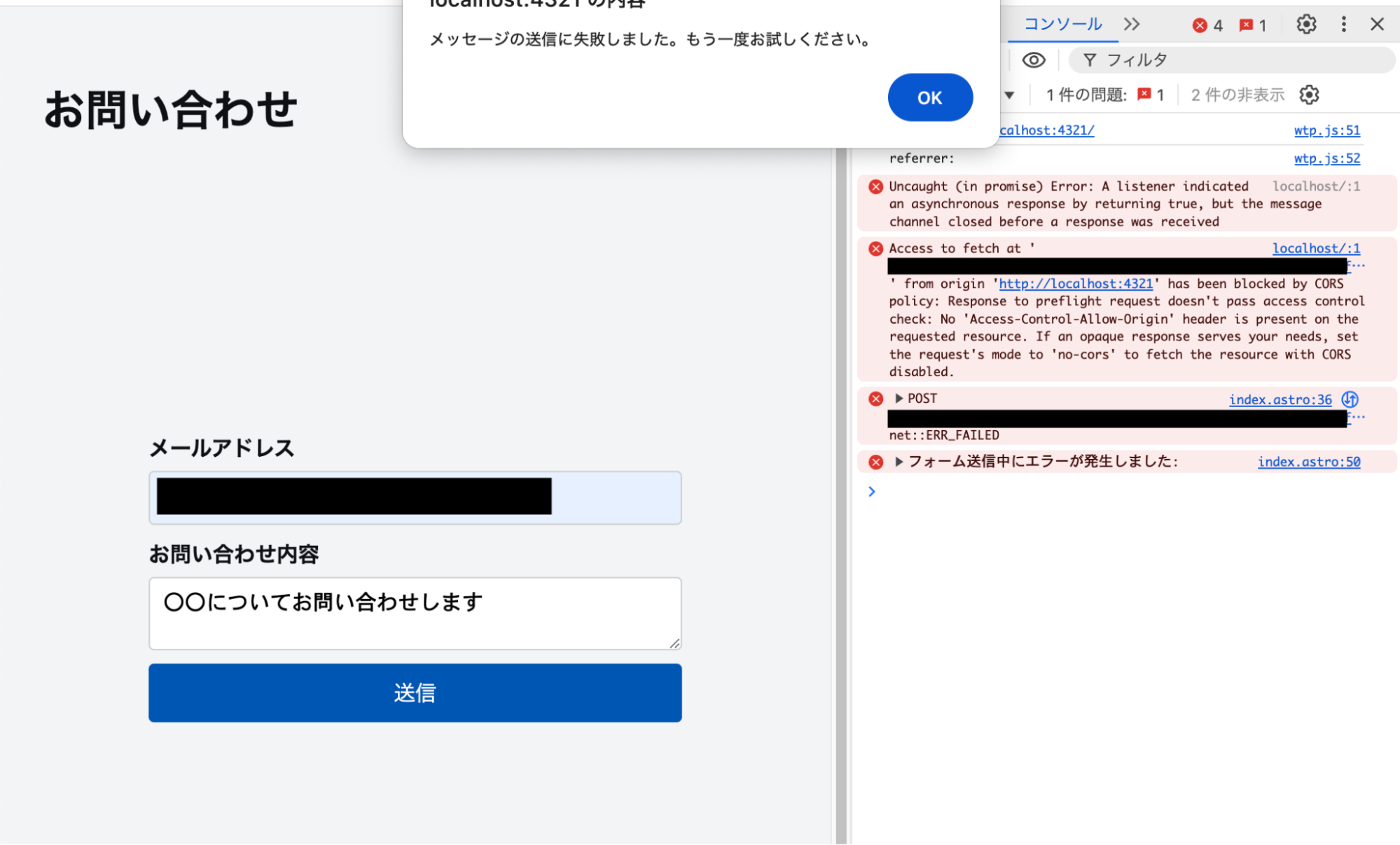Image resolution: width=1400 pixels, height=845 pixels.
Task: Close the DevTools panel
Action: pyautogui.click(x=1377, y=25)
